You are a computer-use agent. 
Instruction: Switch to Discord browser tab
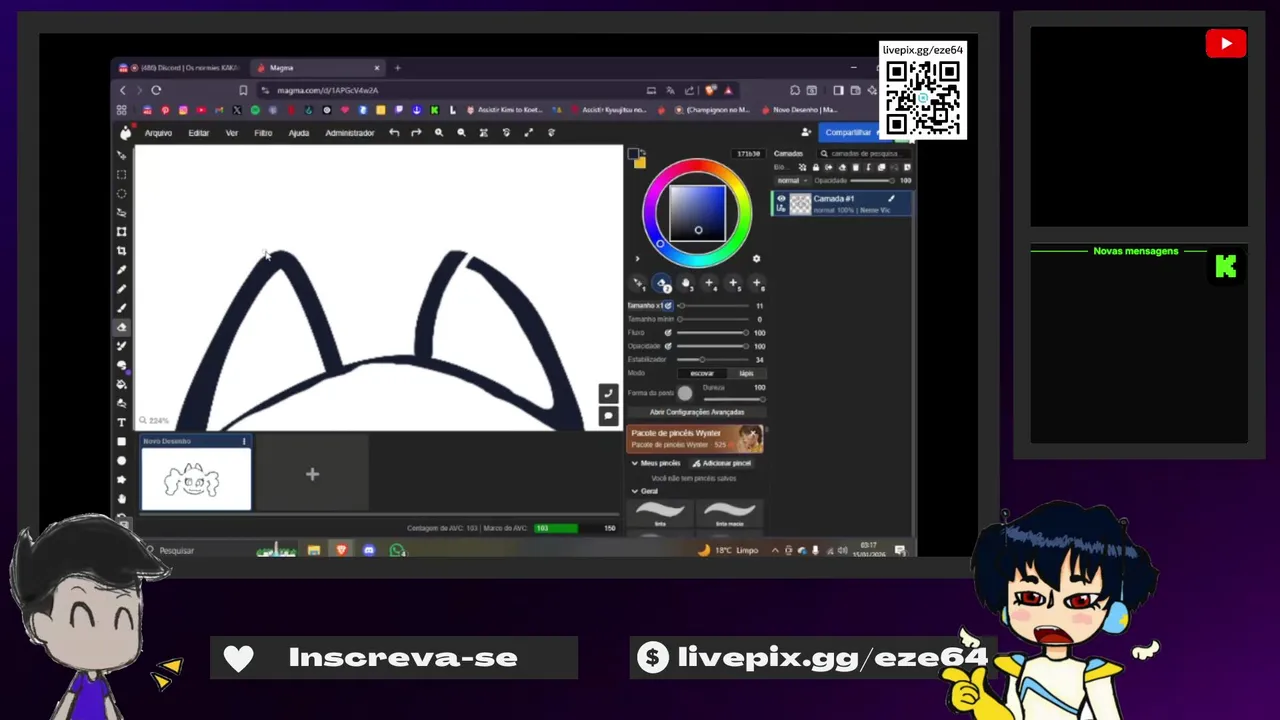point(180,68)
